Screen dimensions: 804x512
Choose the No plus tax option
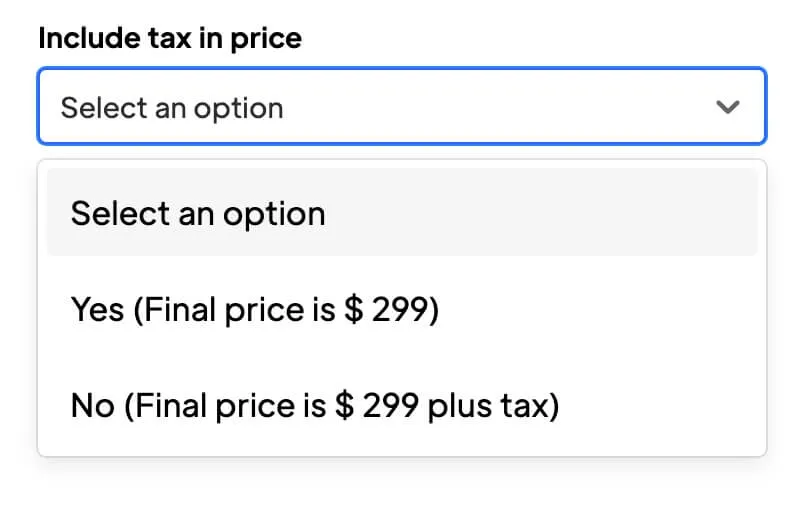(314, 406)
